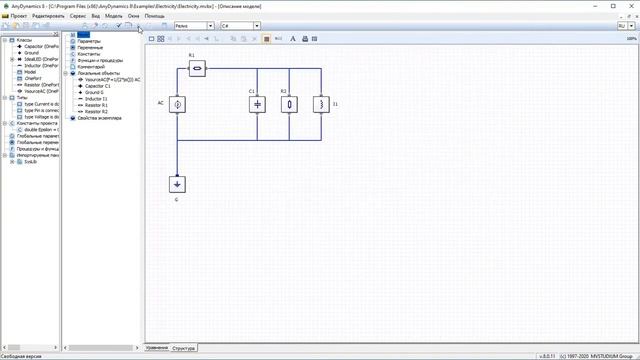Collapse the Типы tree node
The width and height of the screenshot is (640, 360).
(x=5, y=98)
